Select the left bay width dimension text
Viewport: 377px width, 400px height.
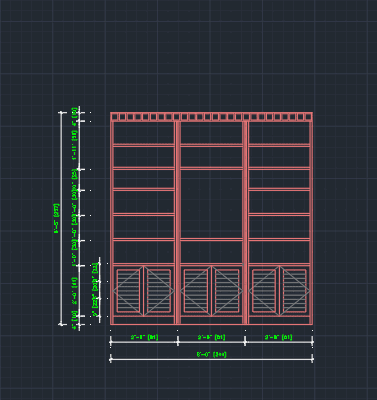[x=144, y=337]
